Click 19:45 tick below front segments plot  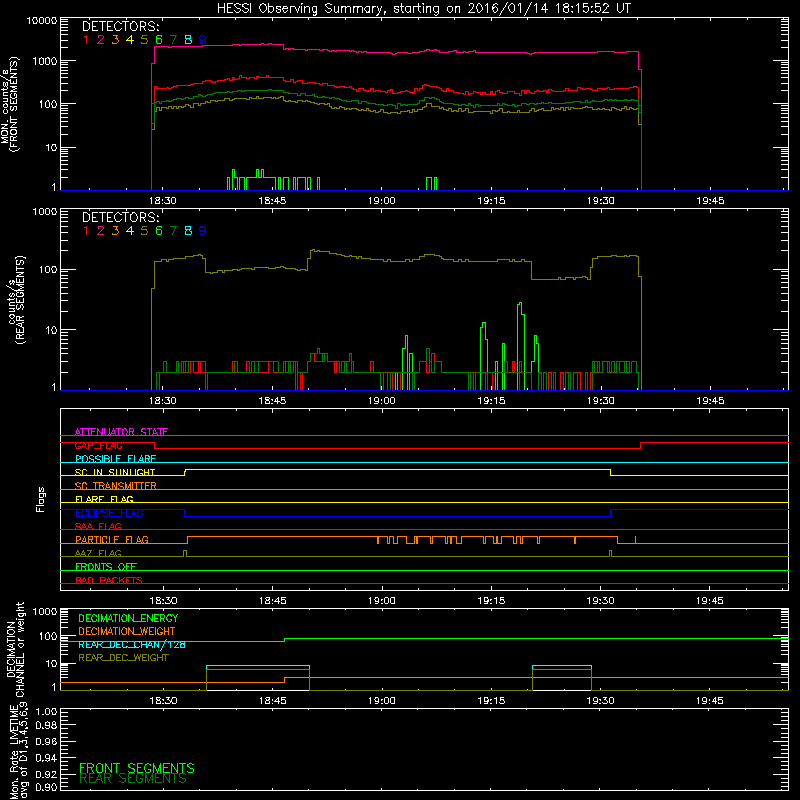point(710,201)
